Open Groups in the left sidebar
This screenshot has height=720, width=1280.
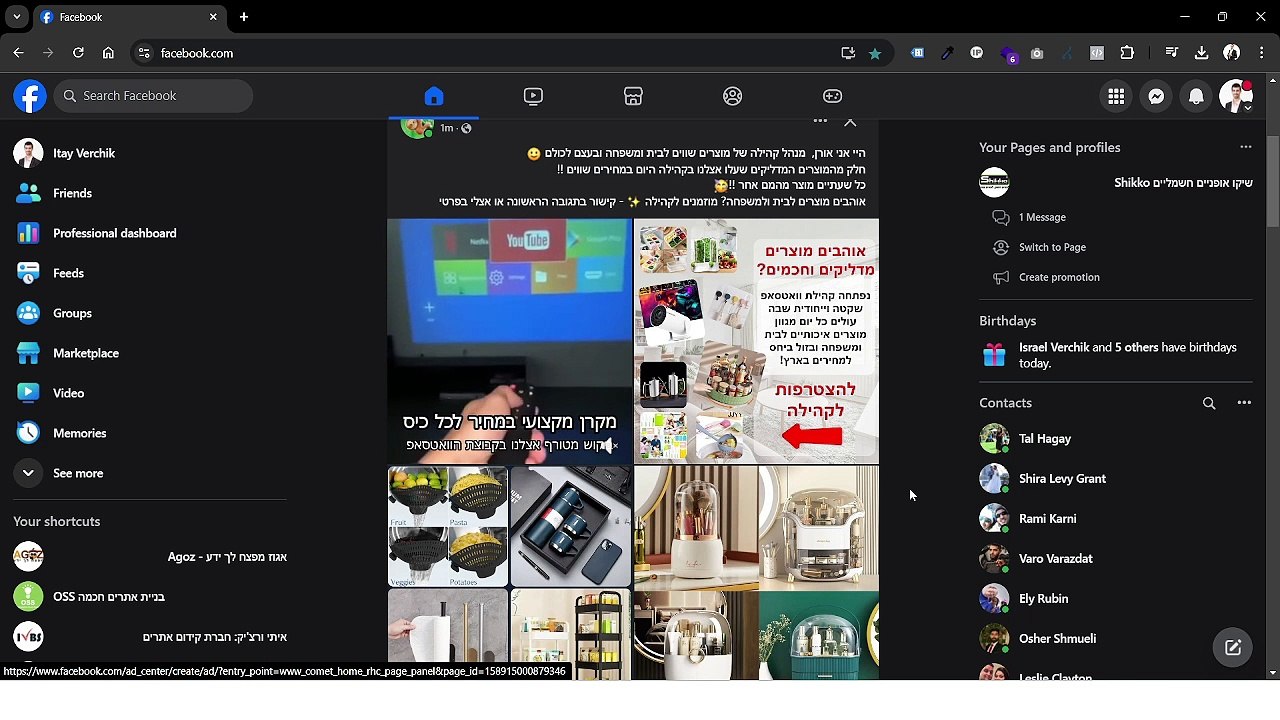tap(150, 313)
